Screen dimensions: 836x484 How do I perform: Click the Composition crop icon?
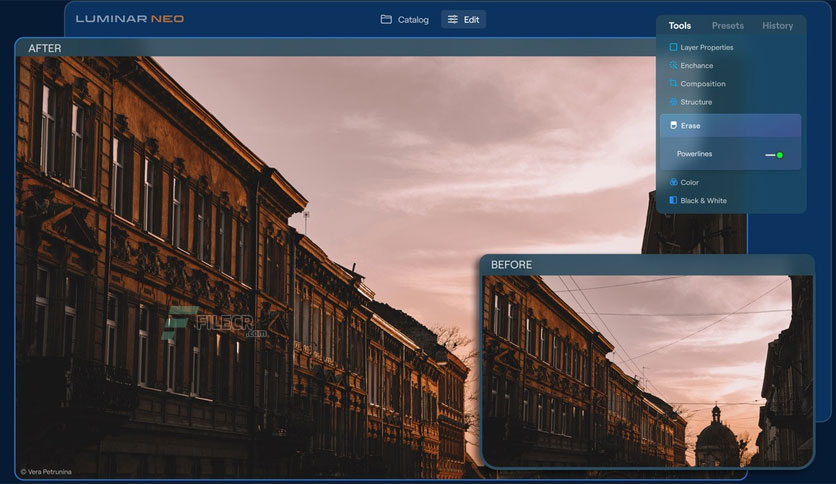click(x=673, y=84)
